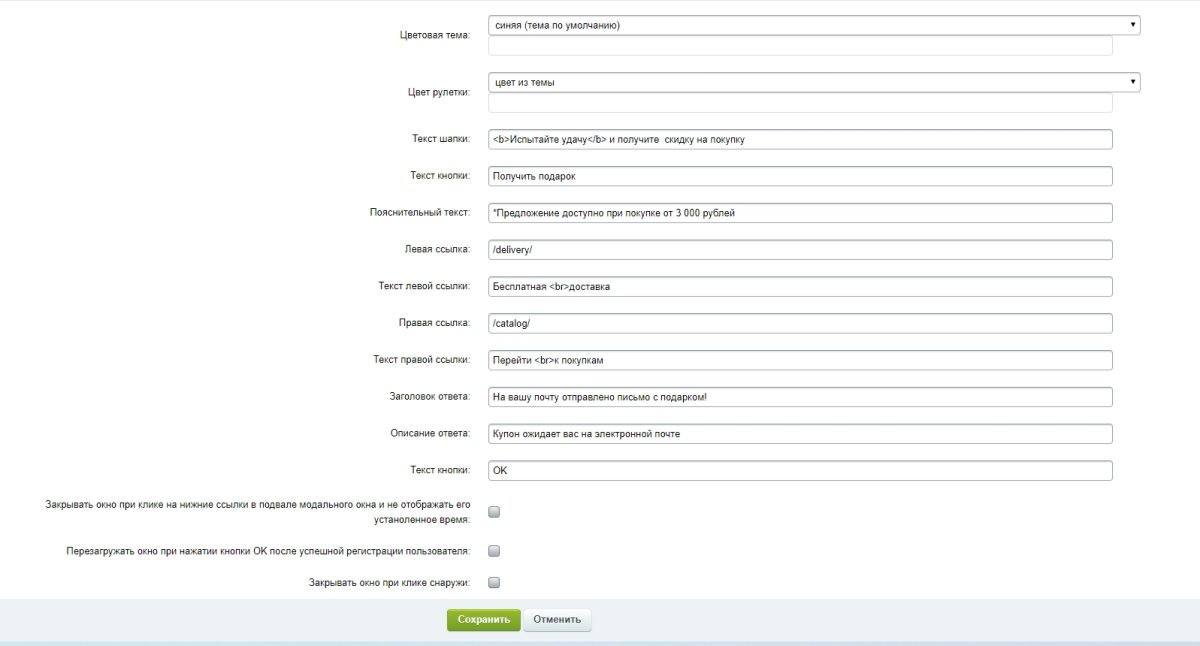Screen dimensions: 1200x646
Task: Select the 'Пояснительный текст' input field
Action: coord(800,213)
